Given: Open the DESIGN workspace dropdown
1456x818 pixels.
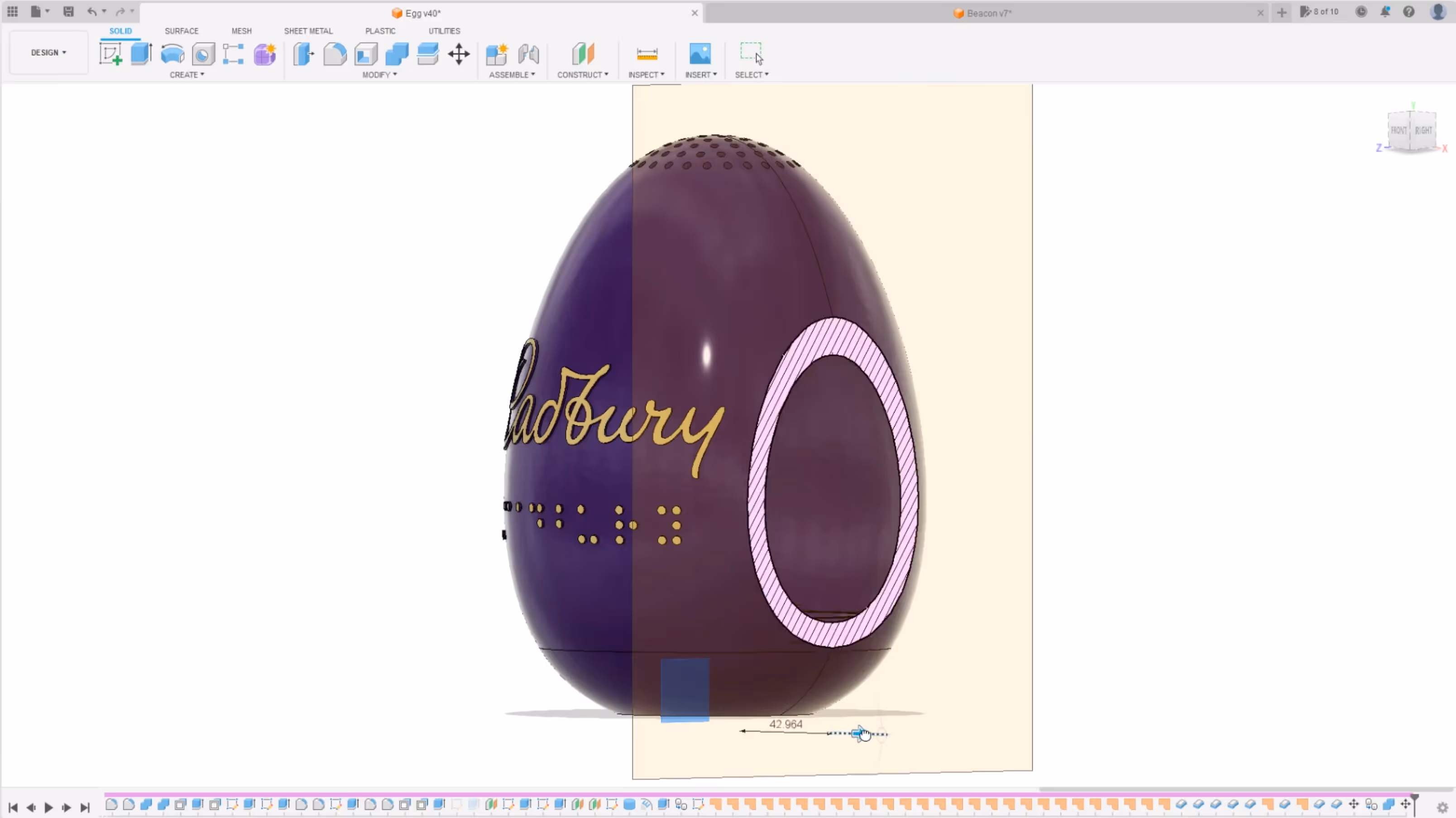Looking at the screenshot, I should coord(48,53).
